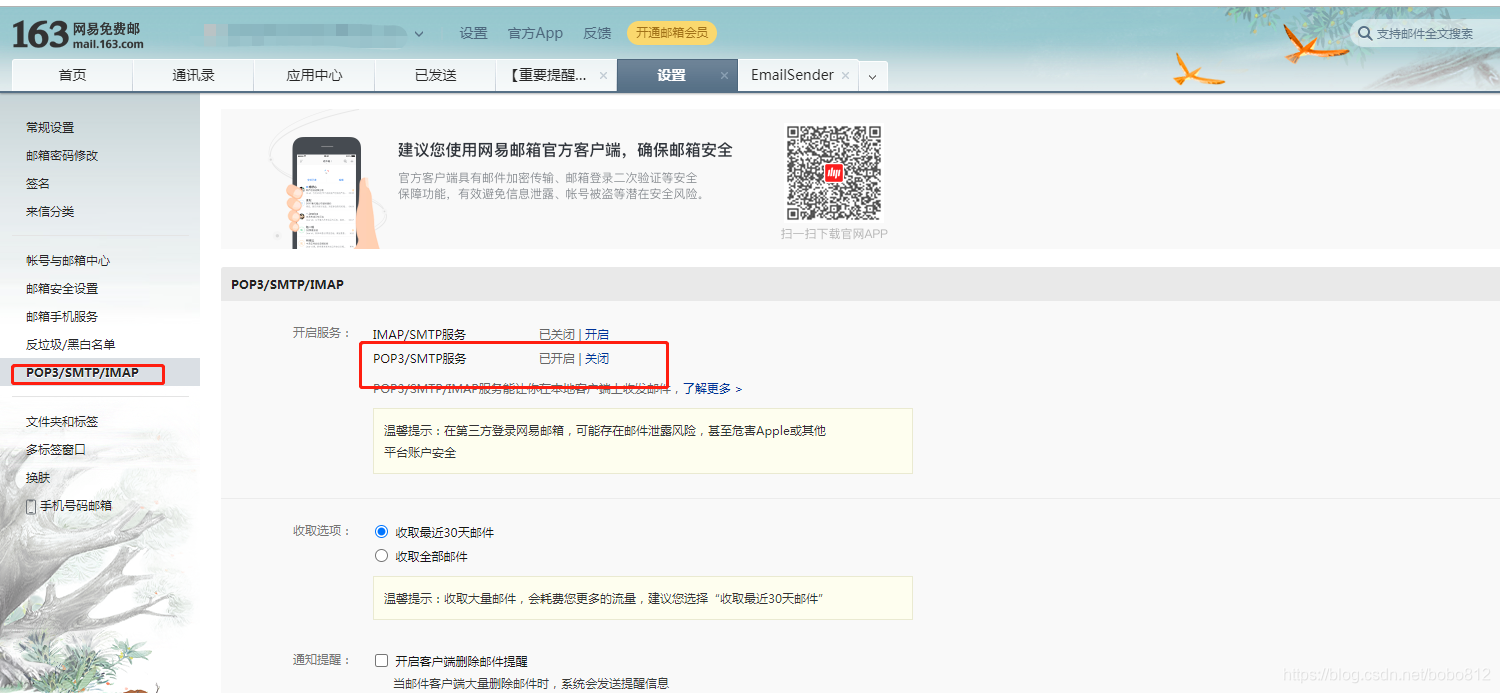Click the 163 mail logo
Screen dimensions: 1500x693
tap(78, 34)
